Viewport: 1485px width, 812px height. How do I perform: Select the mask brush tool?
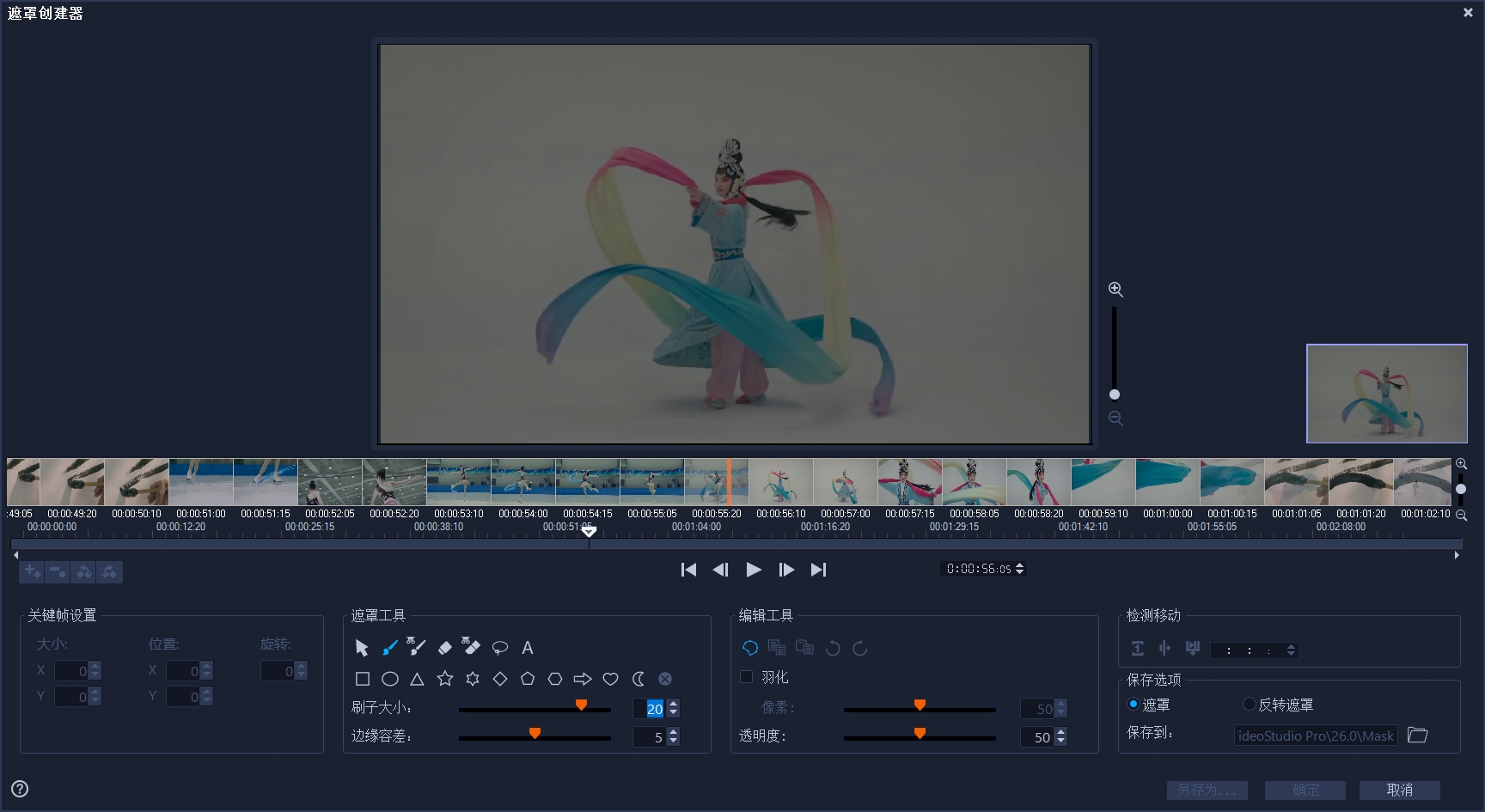389,648
